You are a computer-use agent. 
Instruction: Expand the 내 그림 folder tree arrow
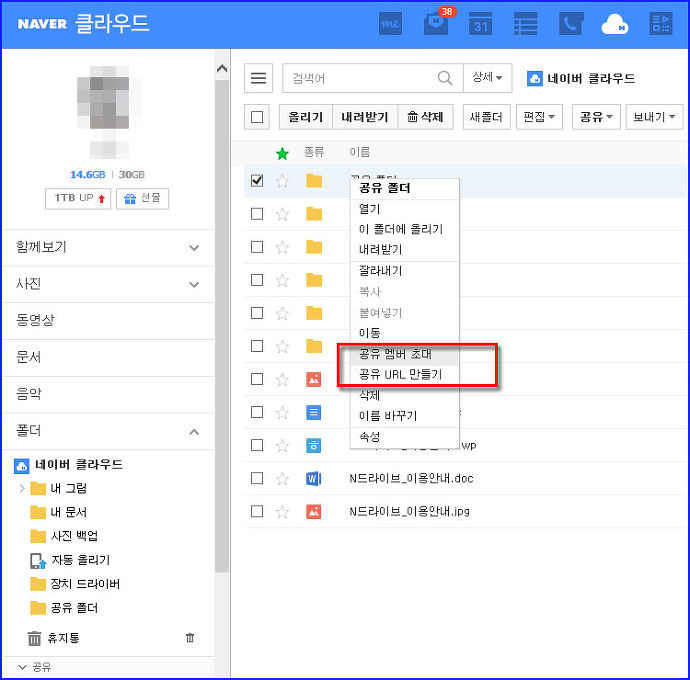pos(22,489)
